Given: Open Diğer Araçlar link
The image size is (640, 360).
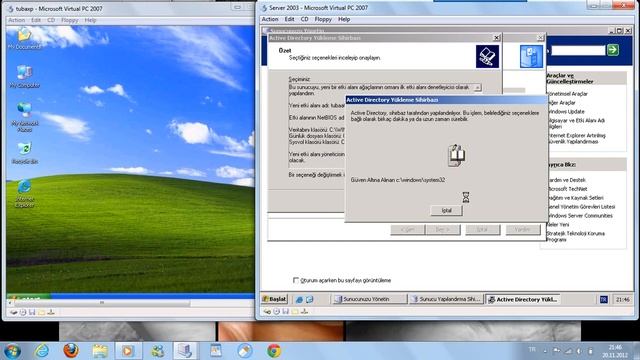Looking at the screenshot, I should (562, 103).
